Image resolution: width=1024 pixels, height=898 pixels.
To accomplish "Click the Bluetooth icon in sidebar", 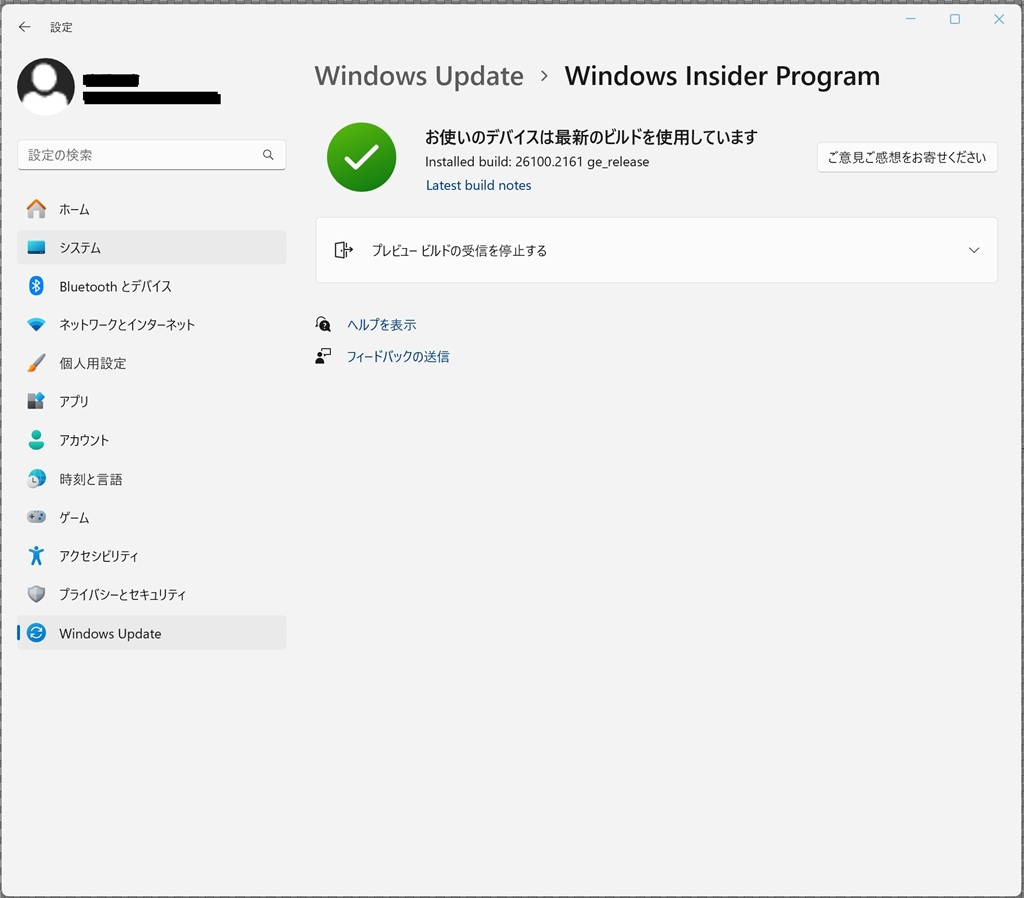I will [36, 286].
